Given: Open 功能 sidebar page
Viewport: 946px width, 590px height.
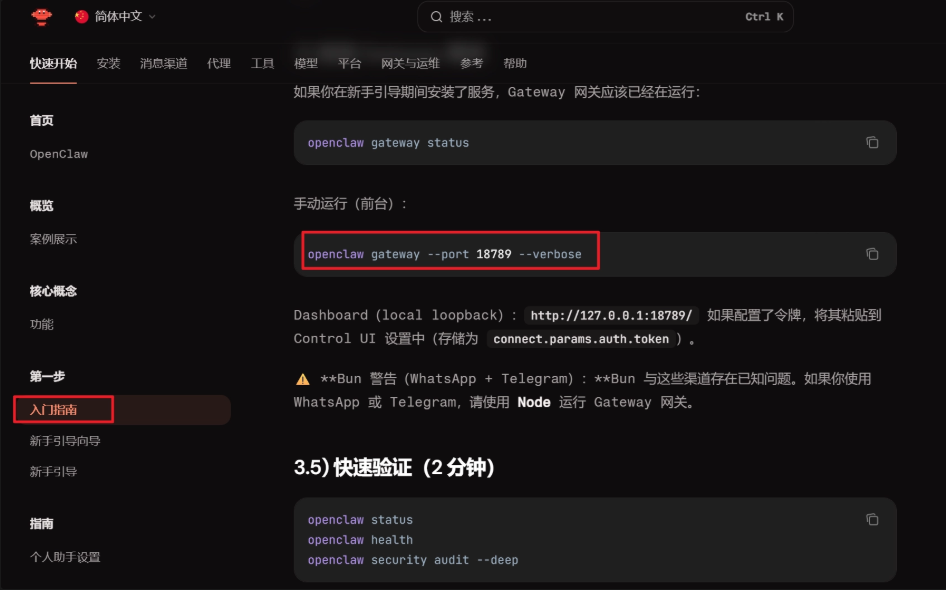Looking at the screenshot, I should (42, 324).
